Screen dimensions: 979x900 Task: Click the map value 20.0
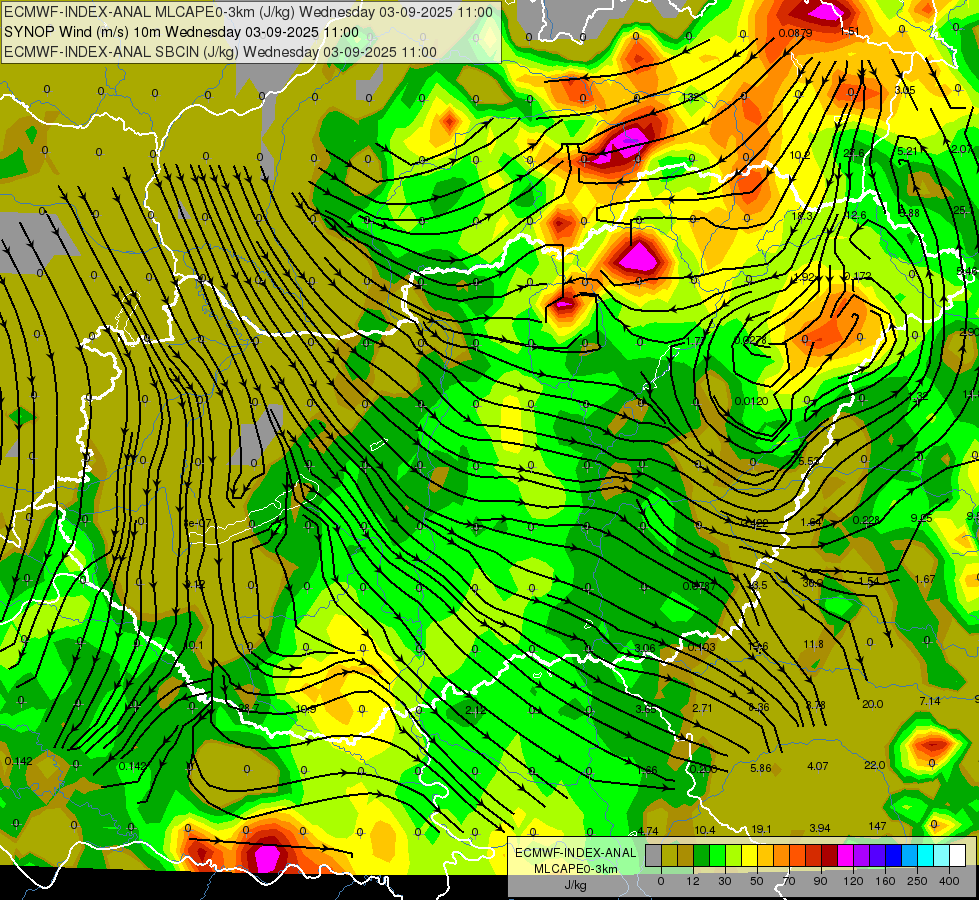click(872, 704)
